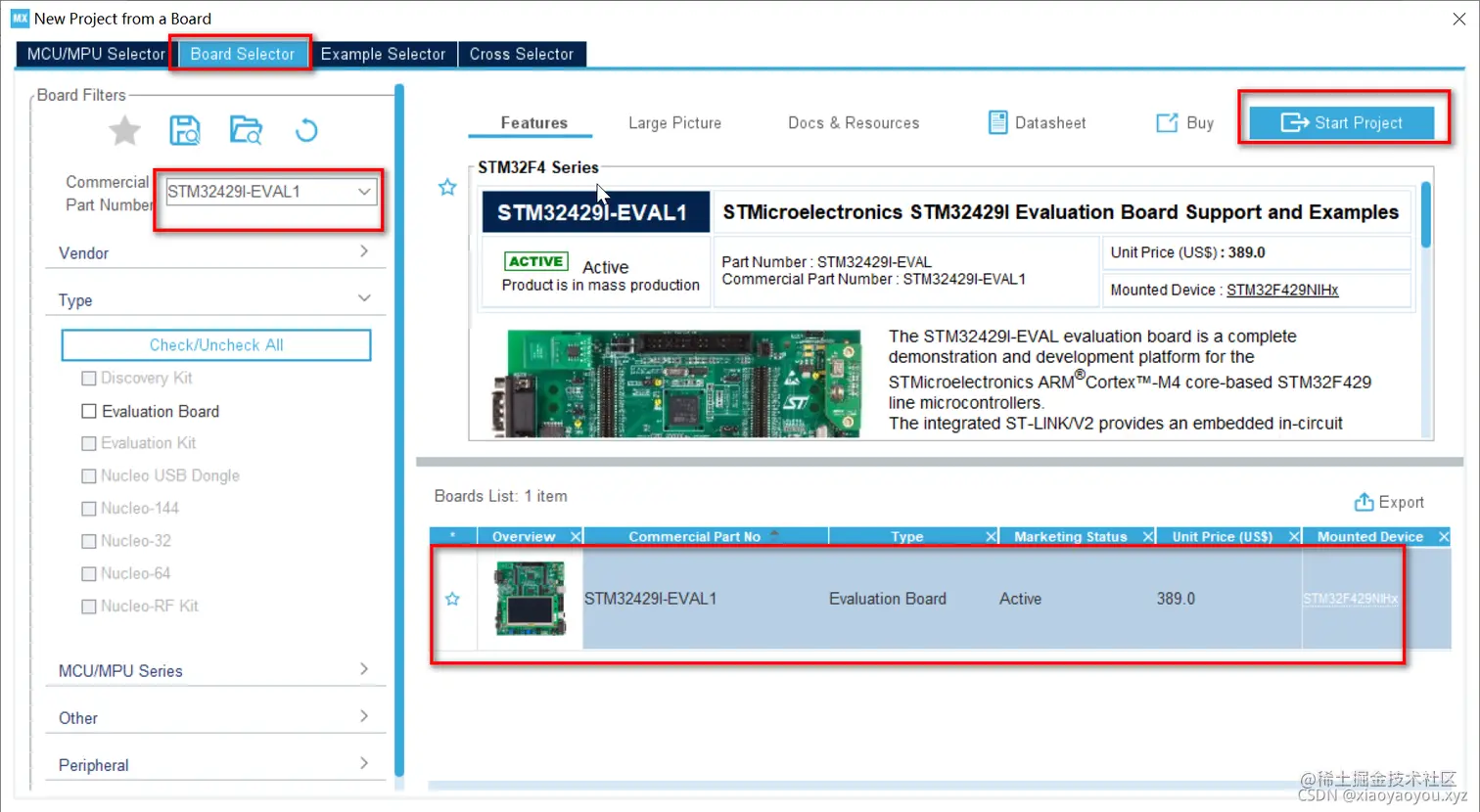Open the Large Picture tab
The image size is (1480, 812).
674,122
